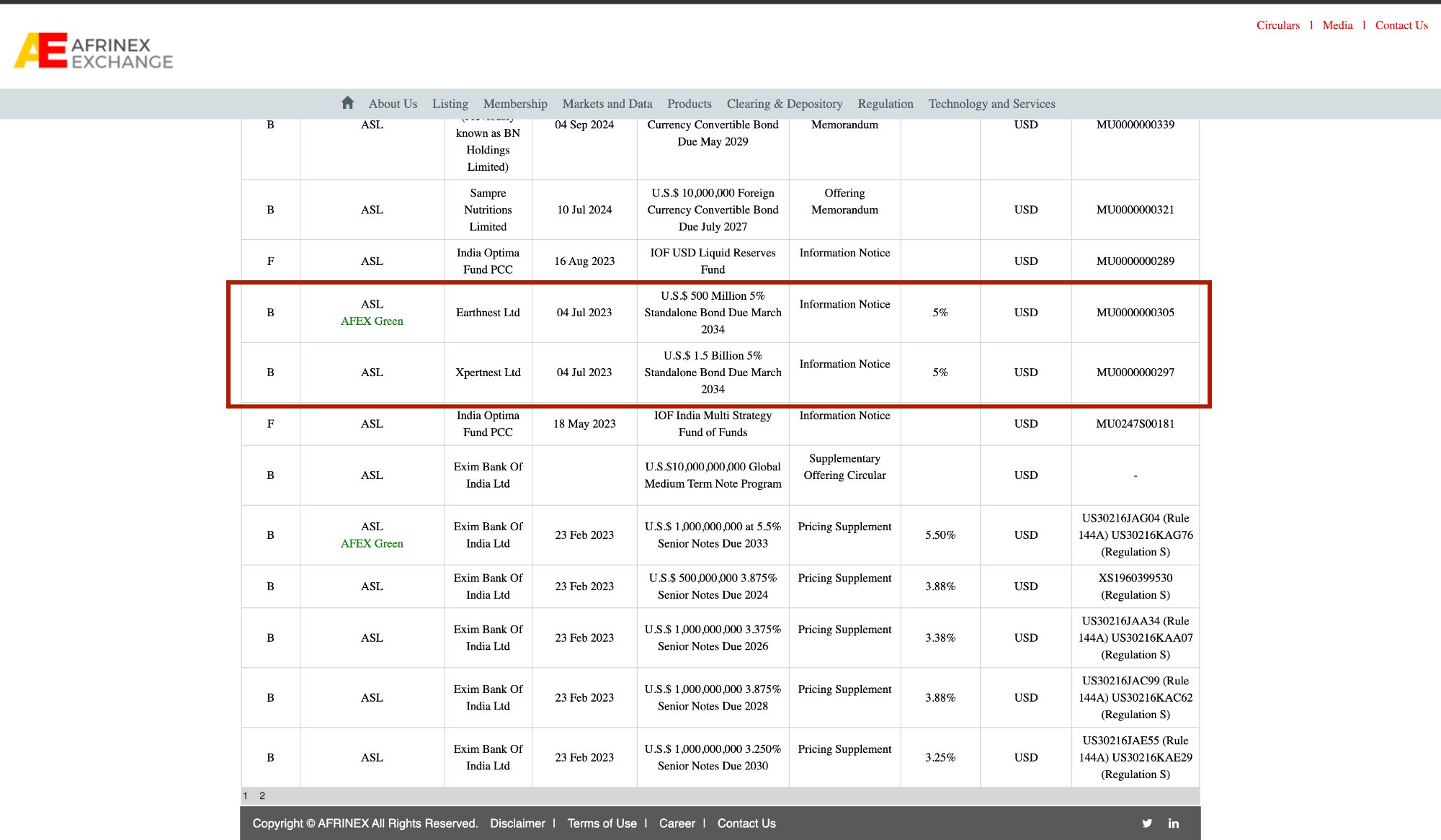Open the Disclaimer link in the footer
This screenshot has height=840, width=1441.
517,823
